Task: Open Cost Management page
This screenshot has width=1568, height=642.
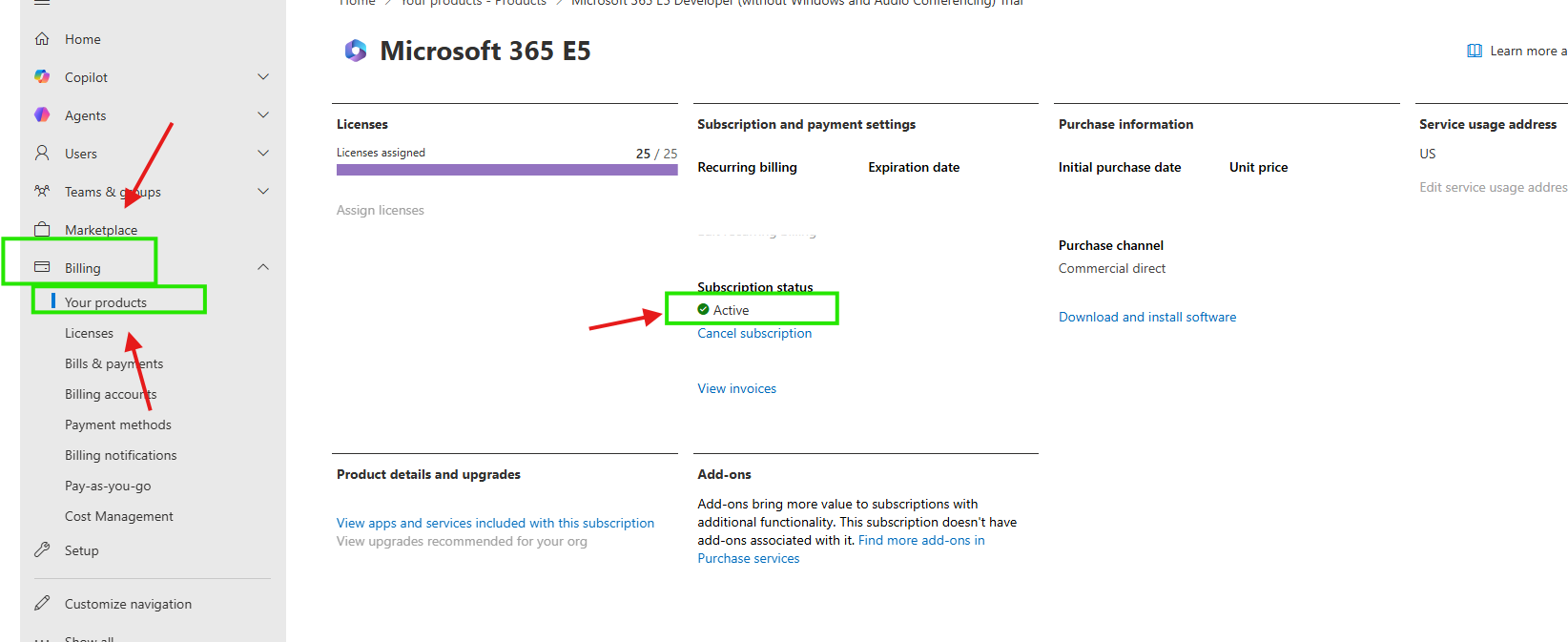Action: (119, 516)
